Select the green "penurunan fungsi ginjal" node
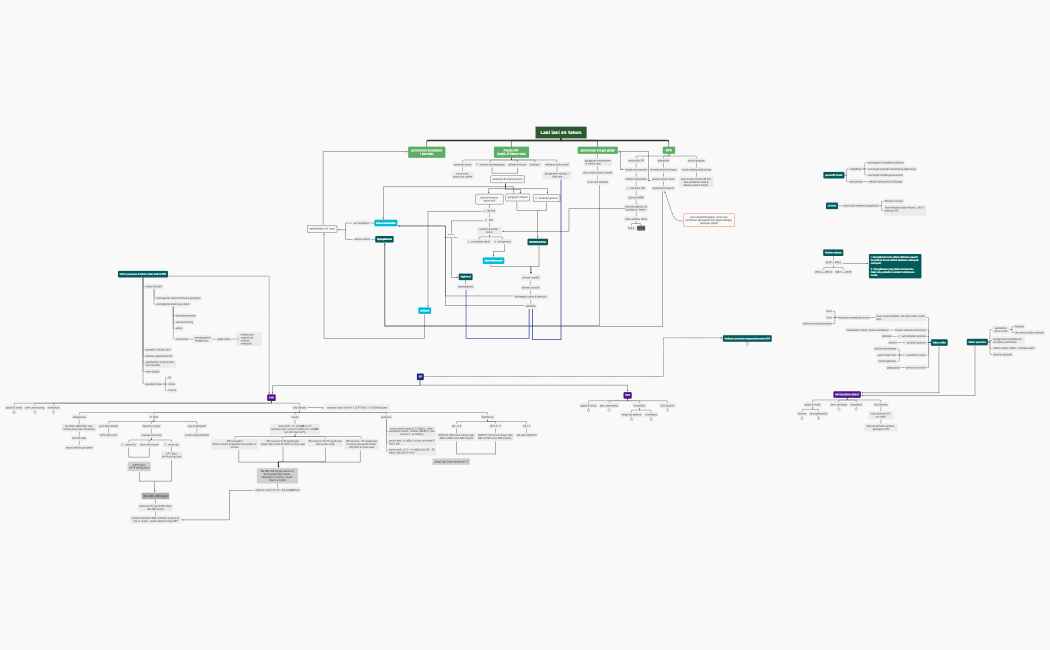This screenshot has height=650, width=1050. coord(598,150)
